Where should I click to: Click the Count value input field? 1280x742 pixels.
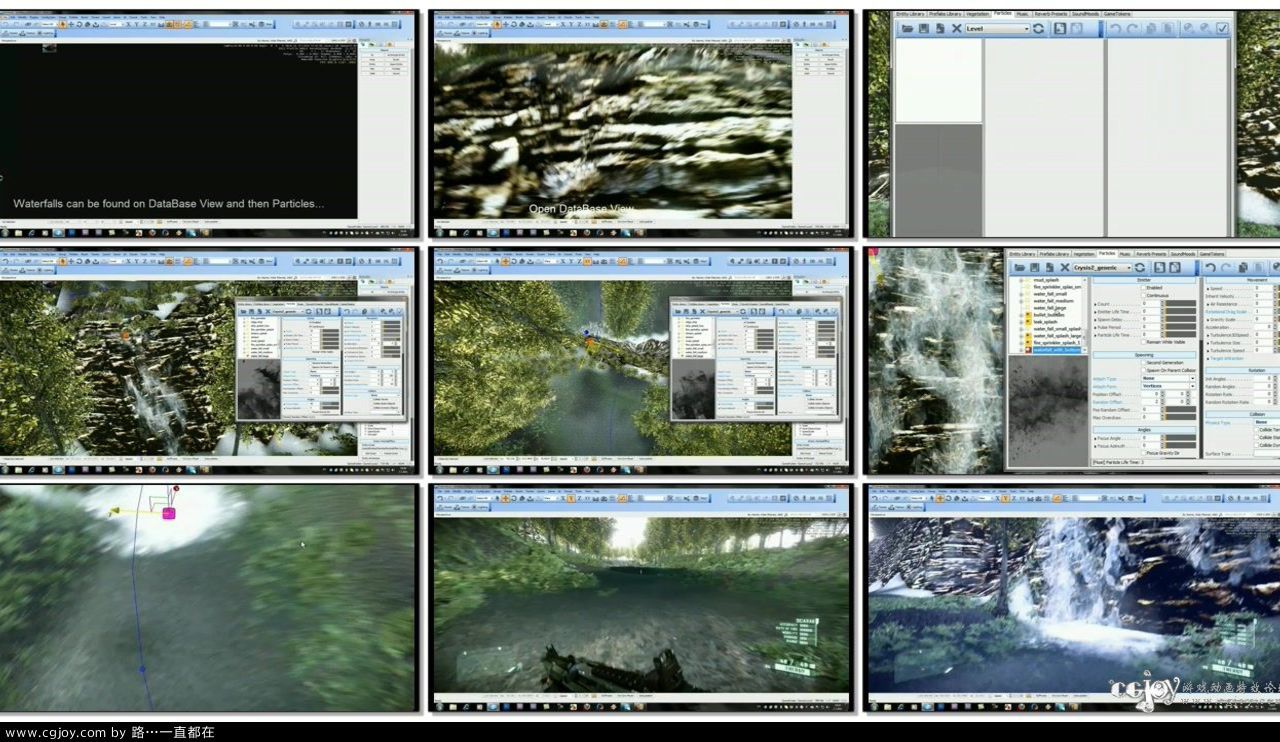click(x=1151, y=304)
